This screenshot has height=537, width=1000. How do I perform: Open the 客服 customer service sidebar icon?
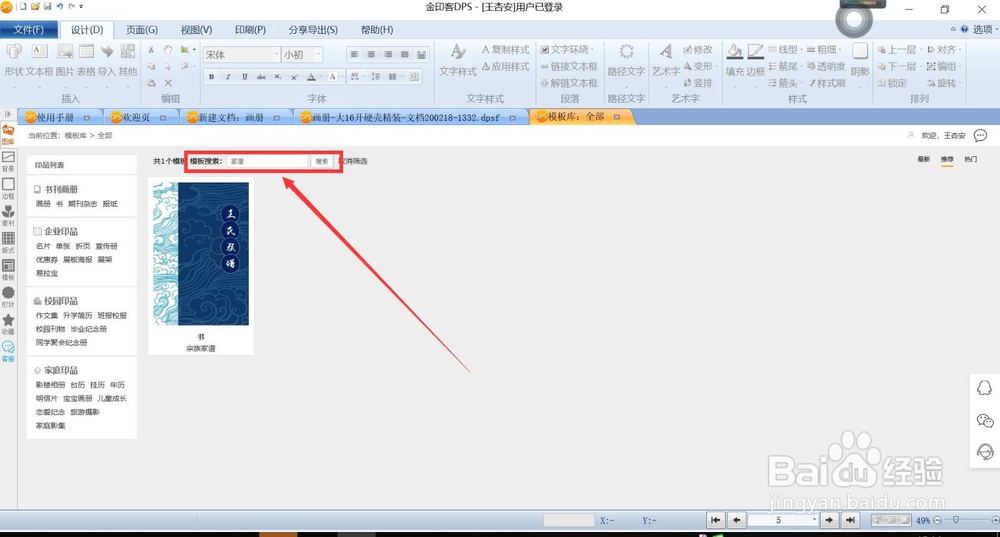point(8,352)
